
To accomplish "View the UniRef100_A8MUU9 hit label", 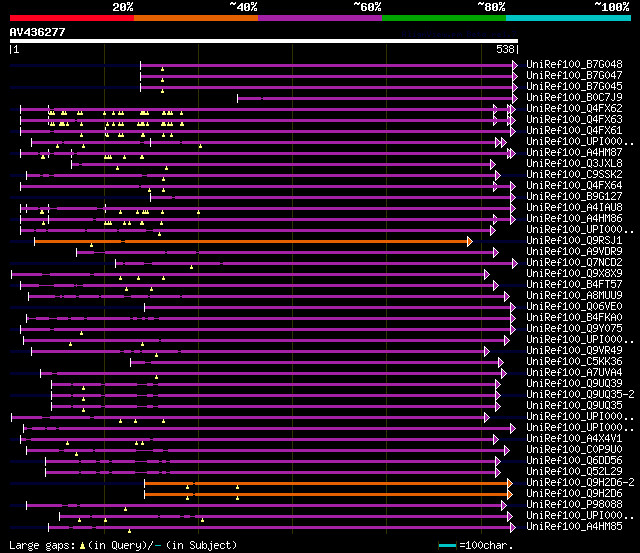I will pyautogui.click(x=574, y=296).
